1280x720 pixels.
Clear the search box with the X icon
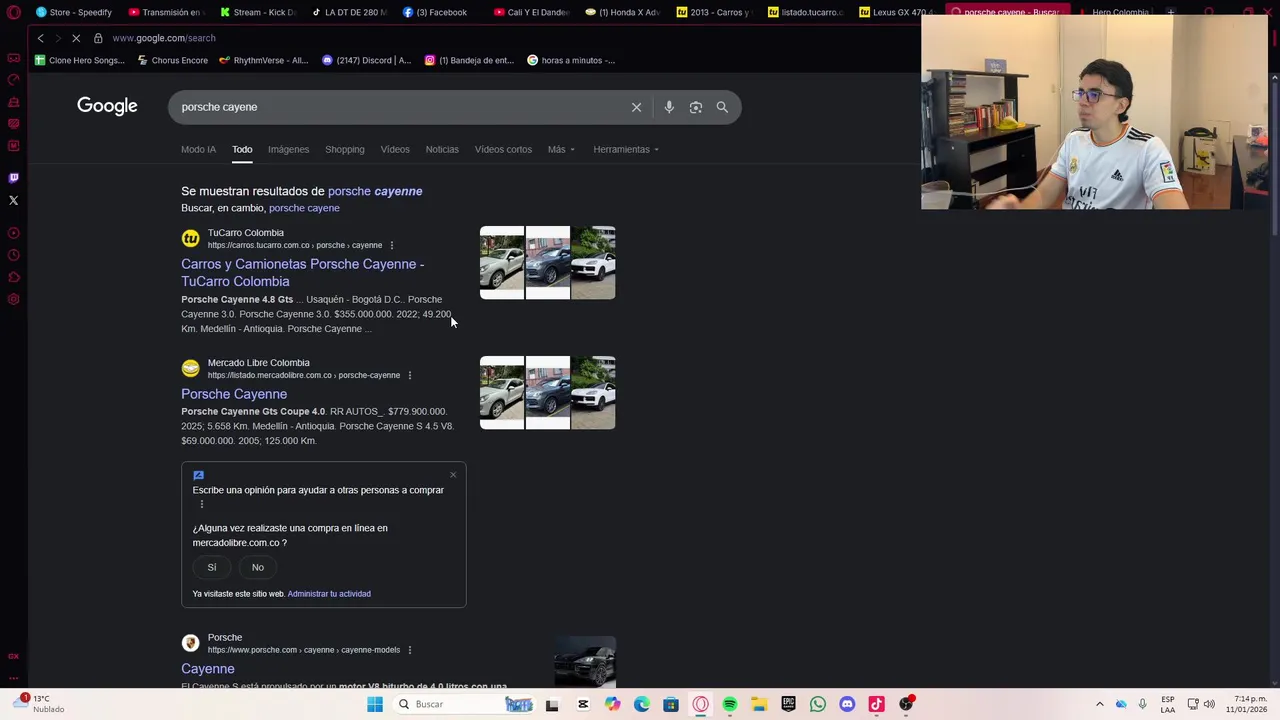[636, 107]
